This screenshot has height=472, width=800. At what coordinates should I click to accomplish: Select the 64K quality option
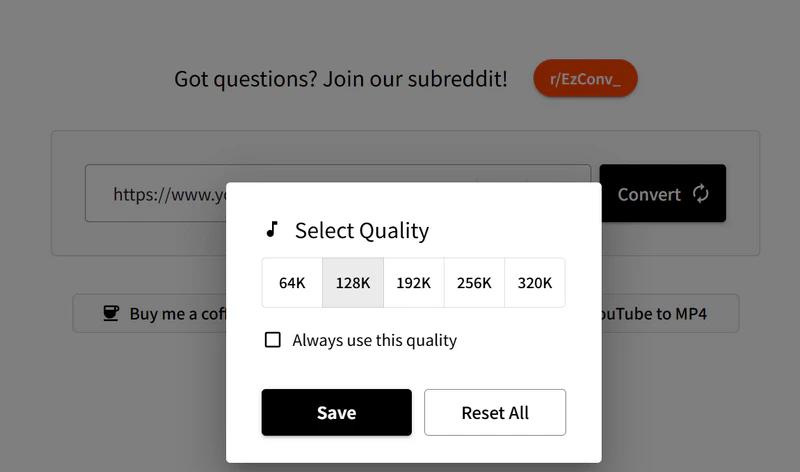click(292, 283)
